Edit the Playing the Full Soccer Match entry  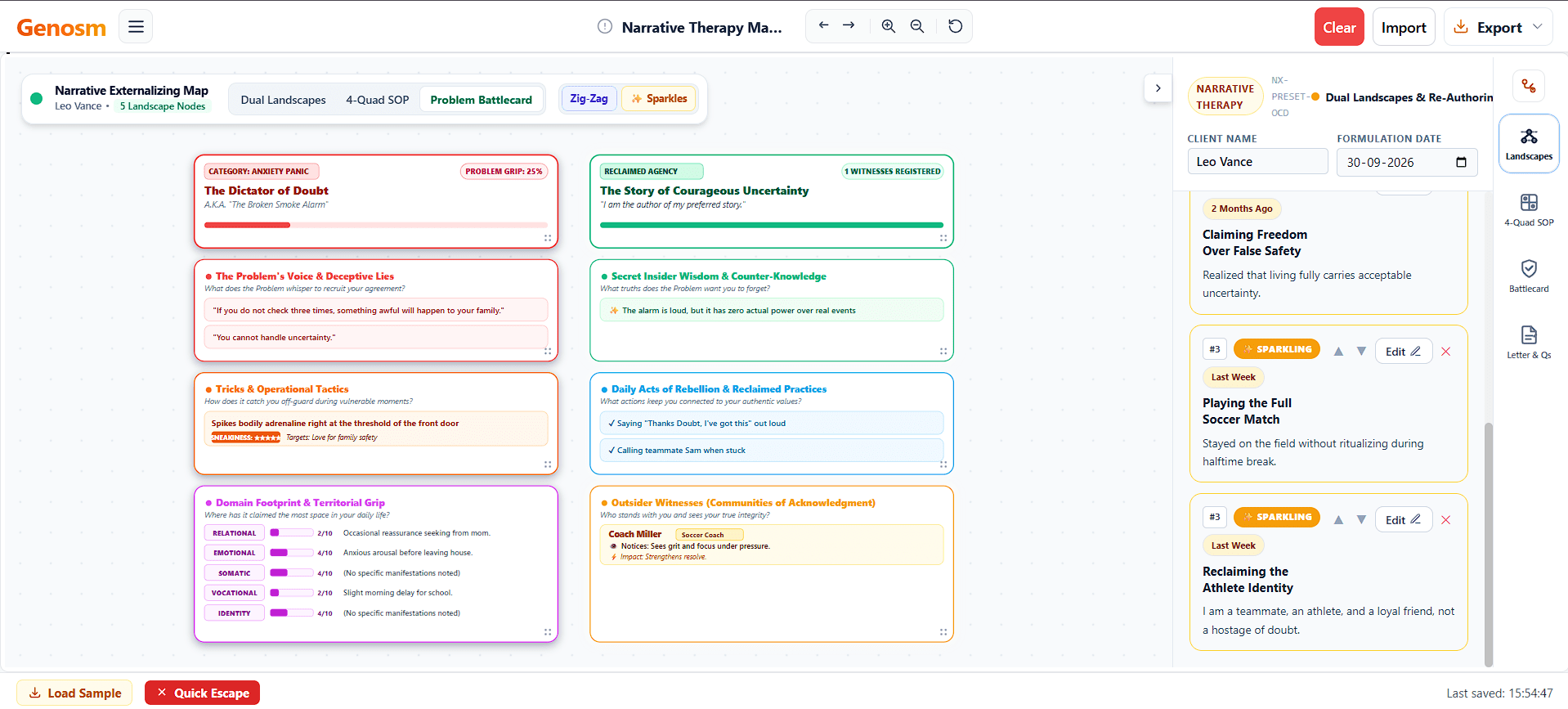pos(1403,352)
